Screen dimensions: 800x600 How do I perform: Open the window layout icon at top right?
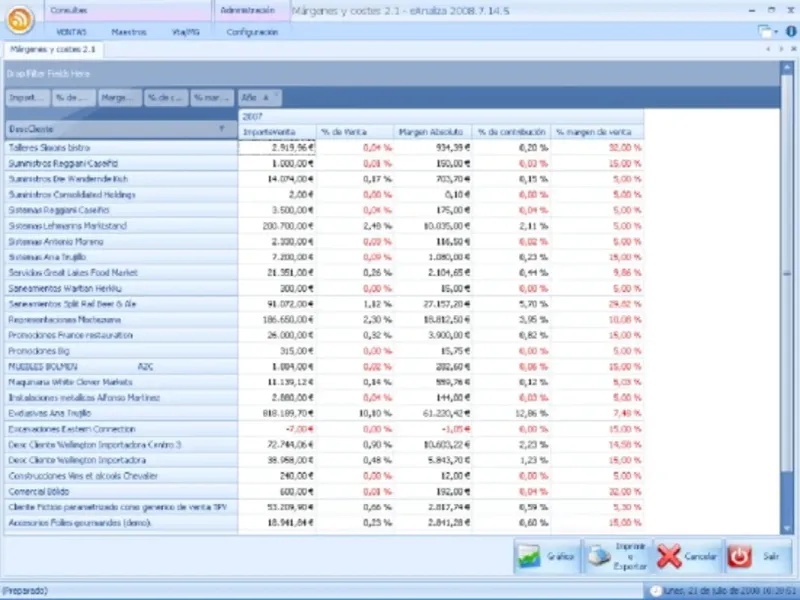pyautogui.click(x=767, y=32)
